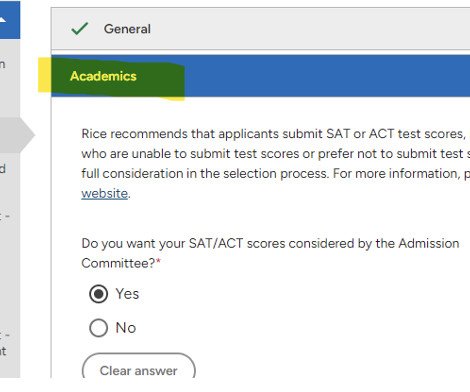The width and height of the screenshot is (470, 392).
Task: Click the green checkmark beside General
Action: click(x=80, y=29)
